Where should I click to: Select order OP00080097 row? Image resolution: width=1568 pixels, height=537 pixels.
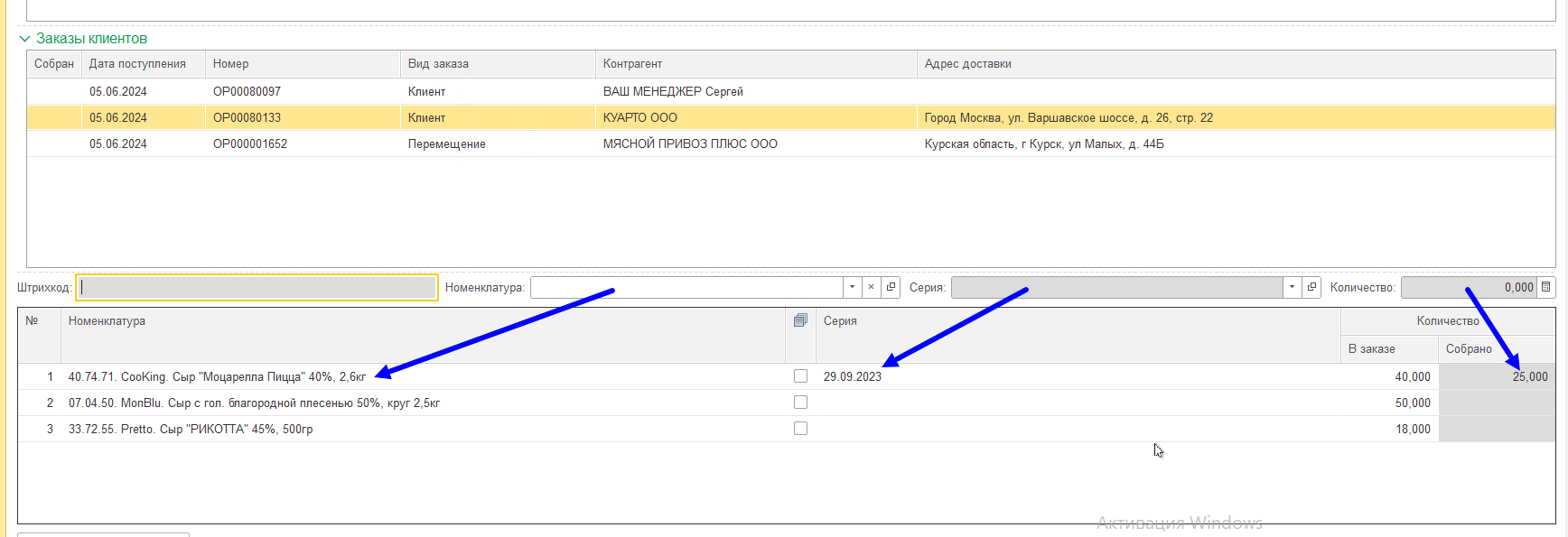tap(791, 91)
